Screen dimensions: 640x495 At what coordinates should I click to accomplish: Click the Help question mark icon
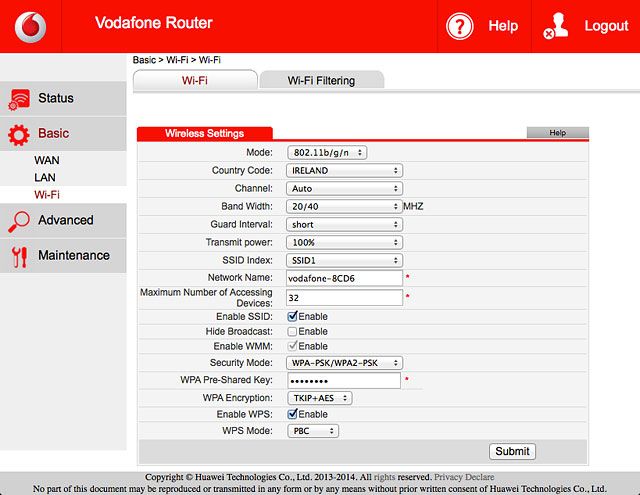[459, 27]
